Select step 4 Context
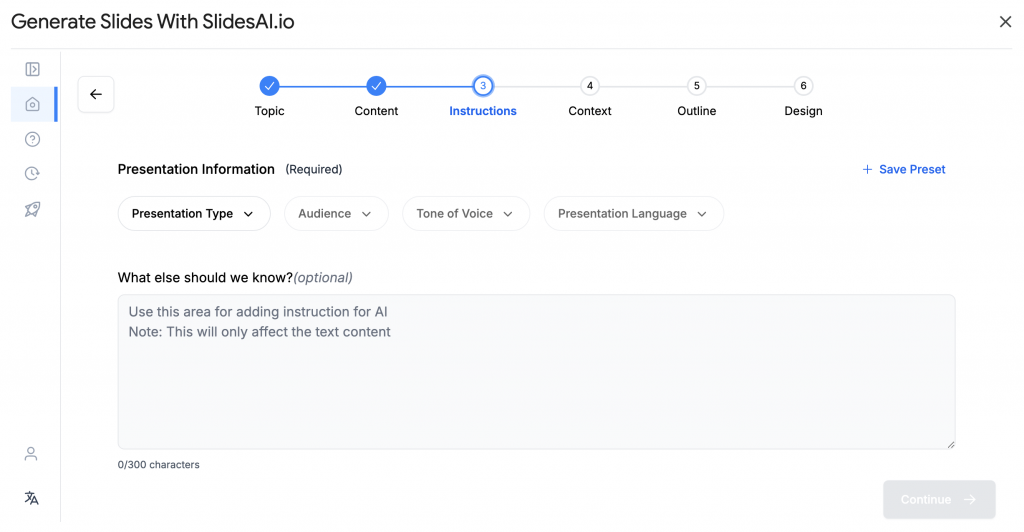 (590, 86)
